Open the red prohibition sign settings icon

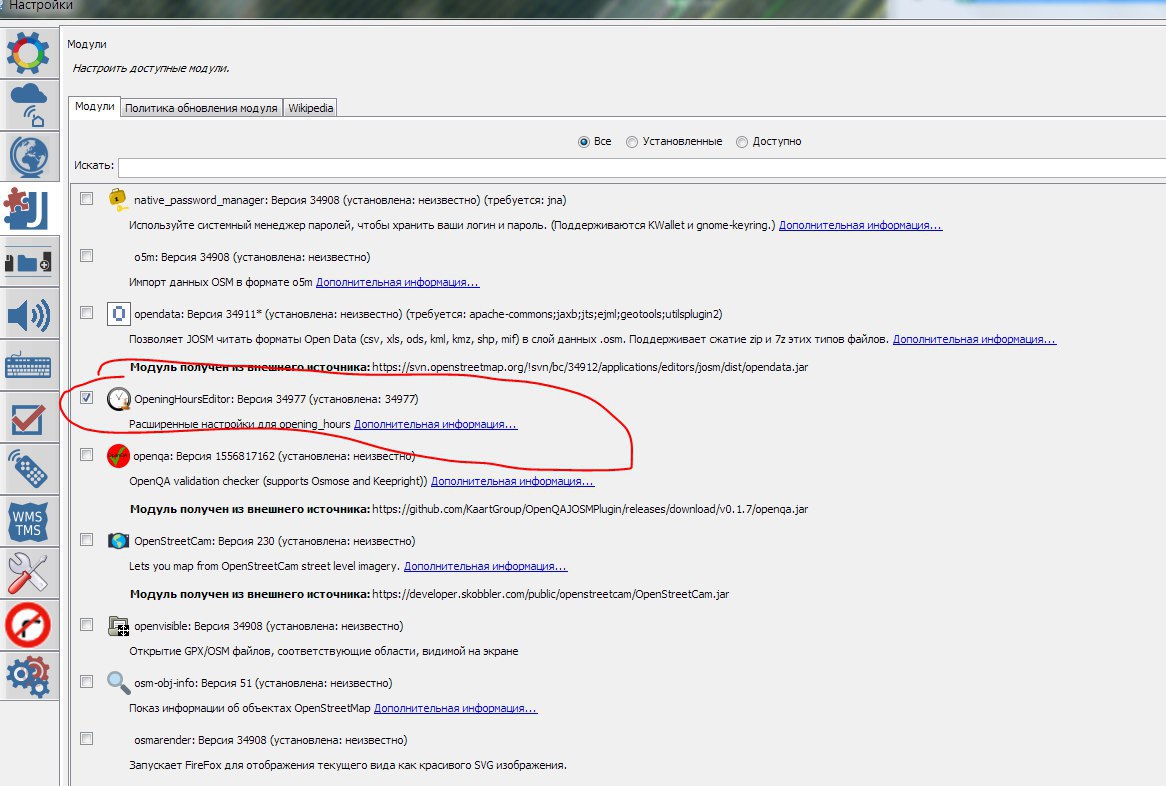pos(28,625)
